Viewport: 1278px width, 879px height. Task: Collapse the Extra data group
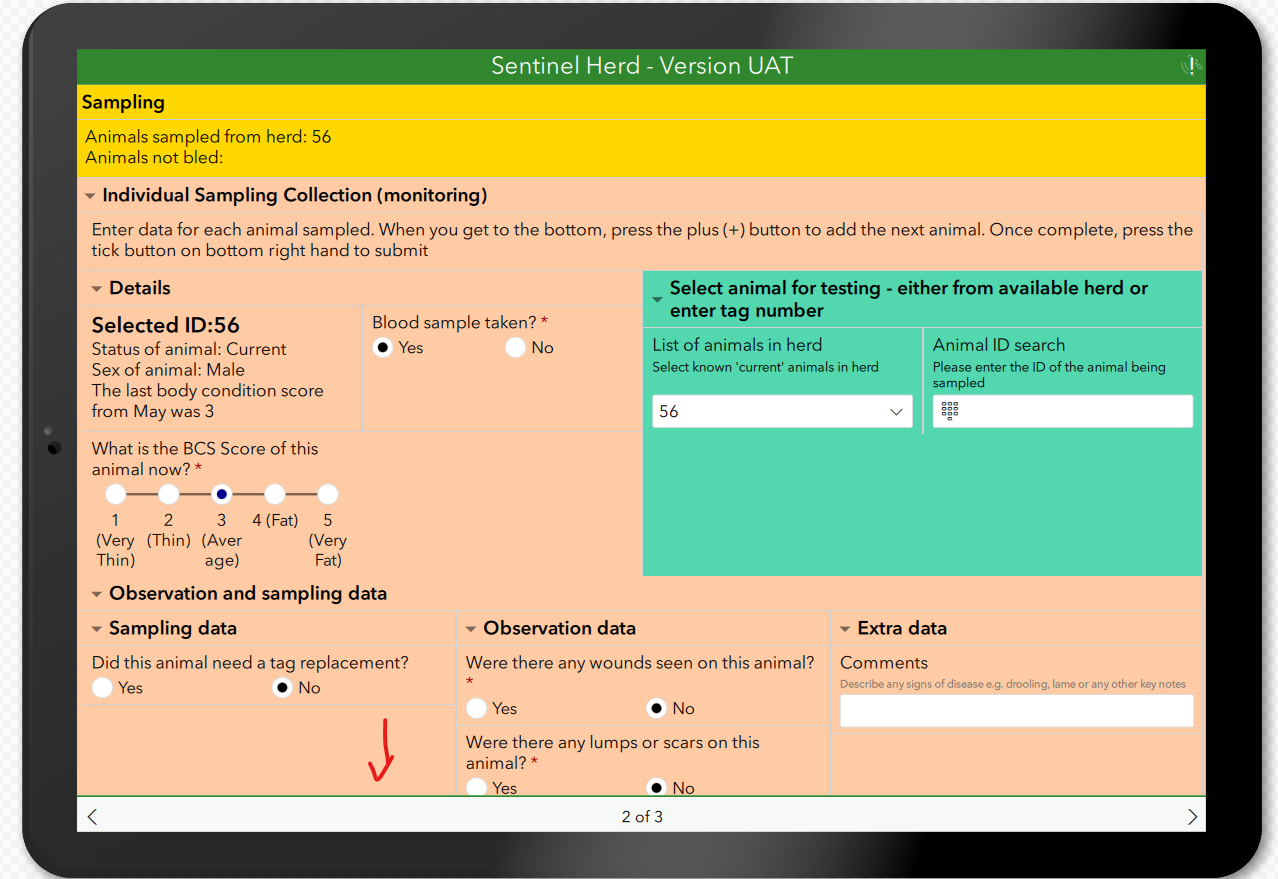[845, 629]
